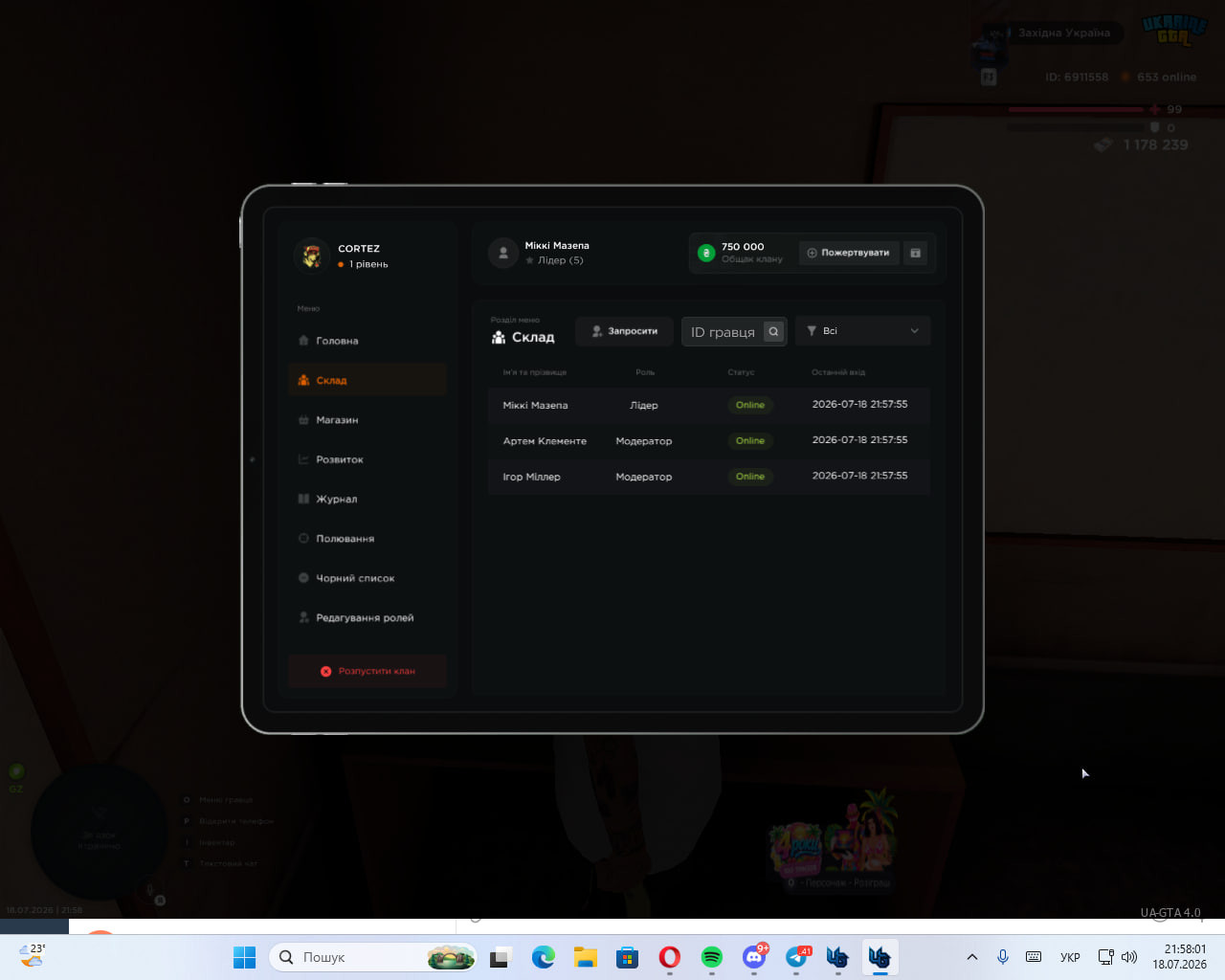Screen dimensions: 1225x980
Task: Select the Міккі Мазепа member row
Action: point(708,405)
